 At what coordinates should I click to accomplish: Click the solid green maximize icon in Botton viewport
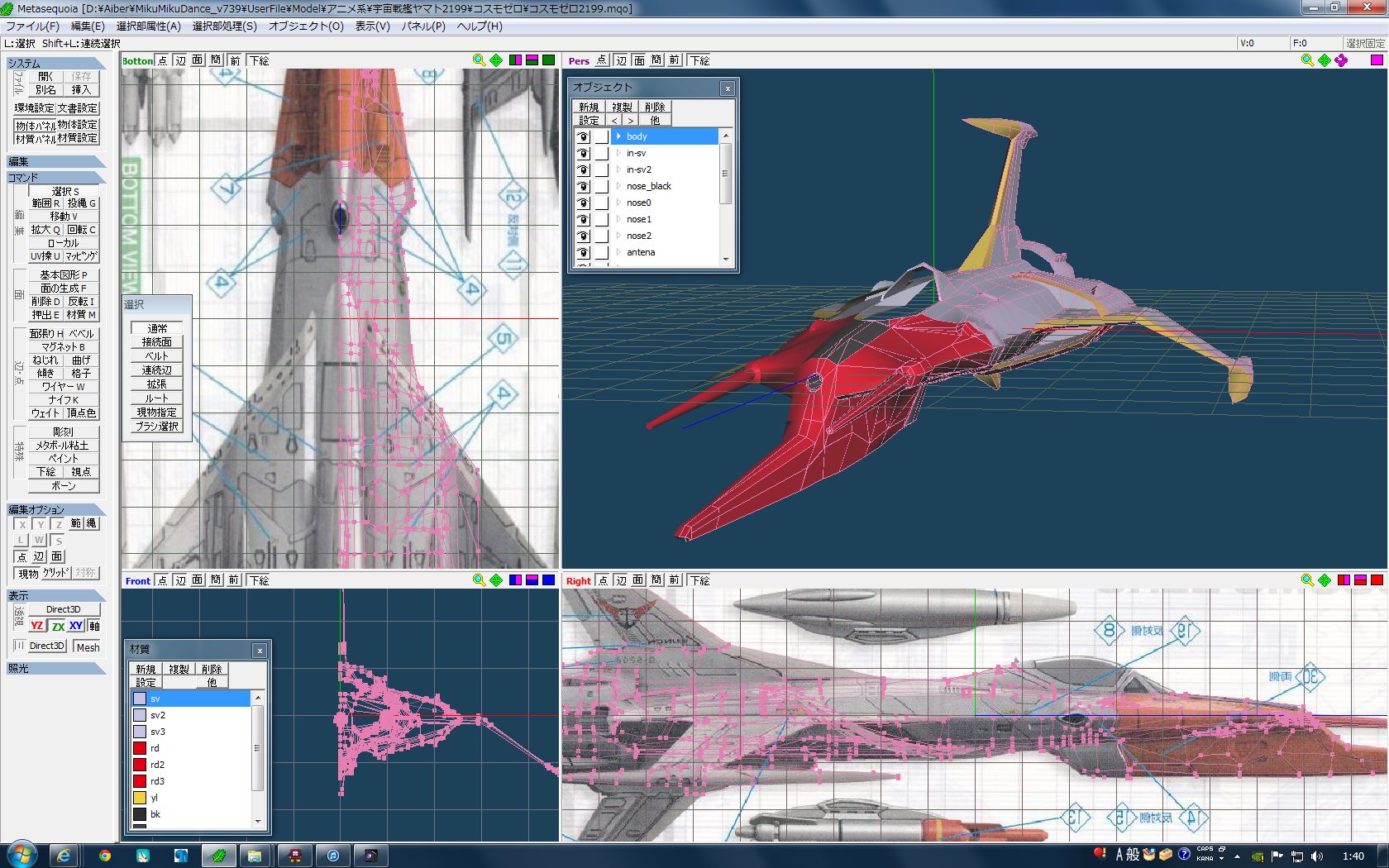(548, 60)
